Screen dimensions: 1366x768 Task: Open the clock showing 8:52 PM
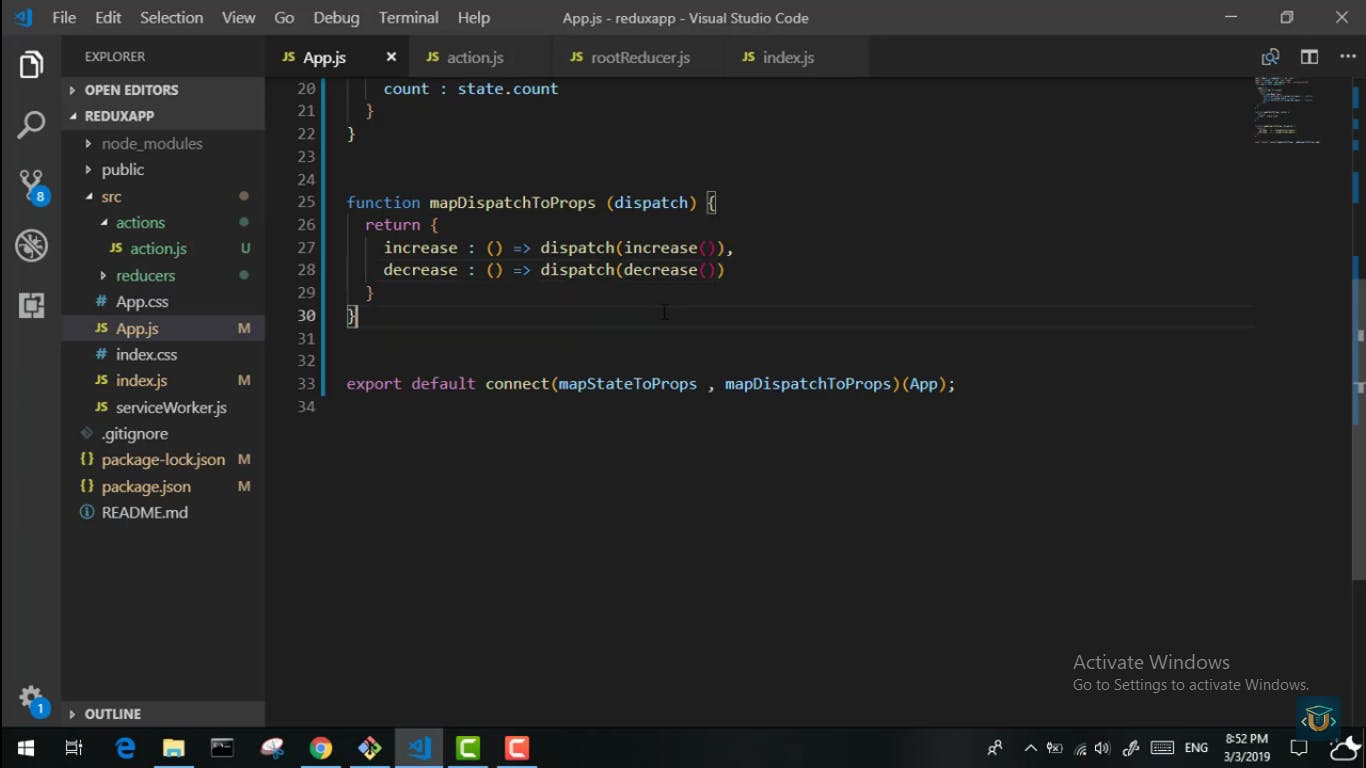(1246, 748)
